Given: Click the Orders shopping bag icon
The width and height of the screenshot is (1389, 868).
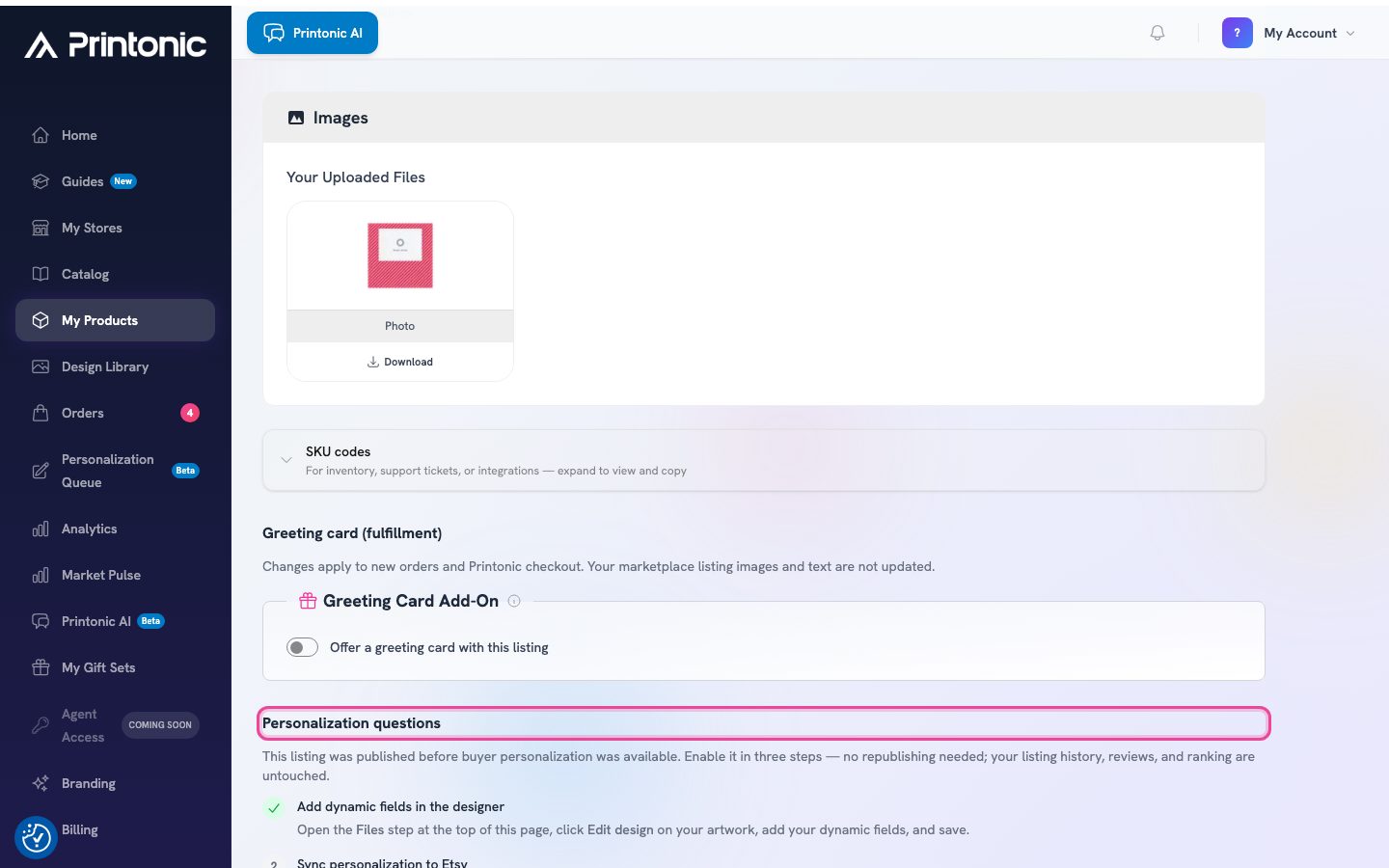Looking at the screenshot, I should 41,413.
